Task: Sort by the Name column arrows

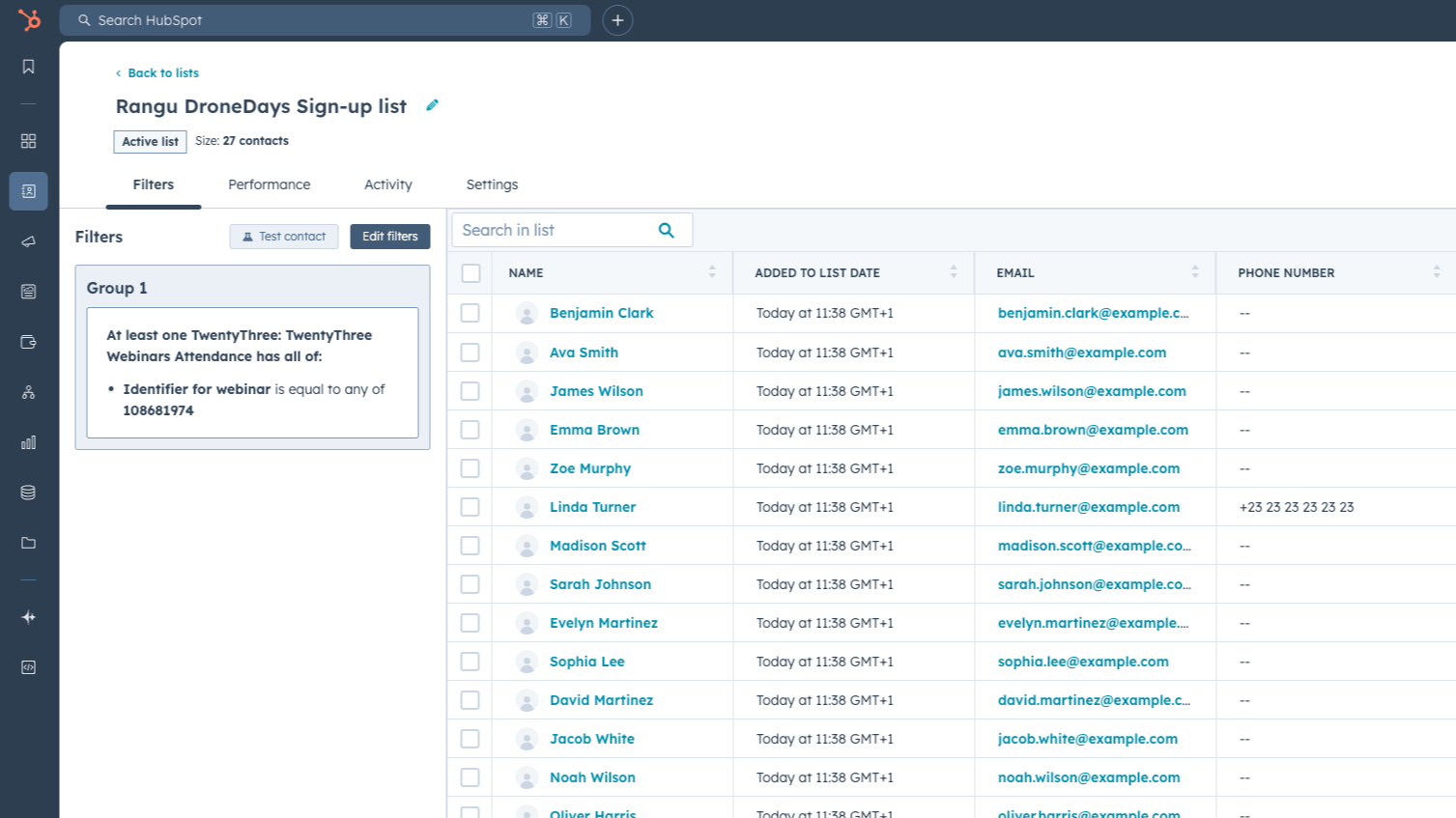Action: point(712,272)
